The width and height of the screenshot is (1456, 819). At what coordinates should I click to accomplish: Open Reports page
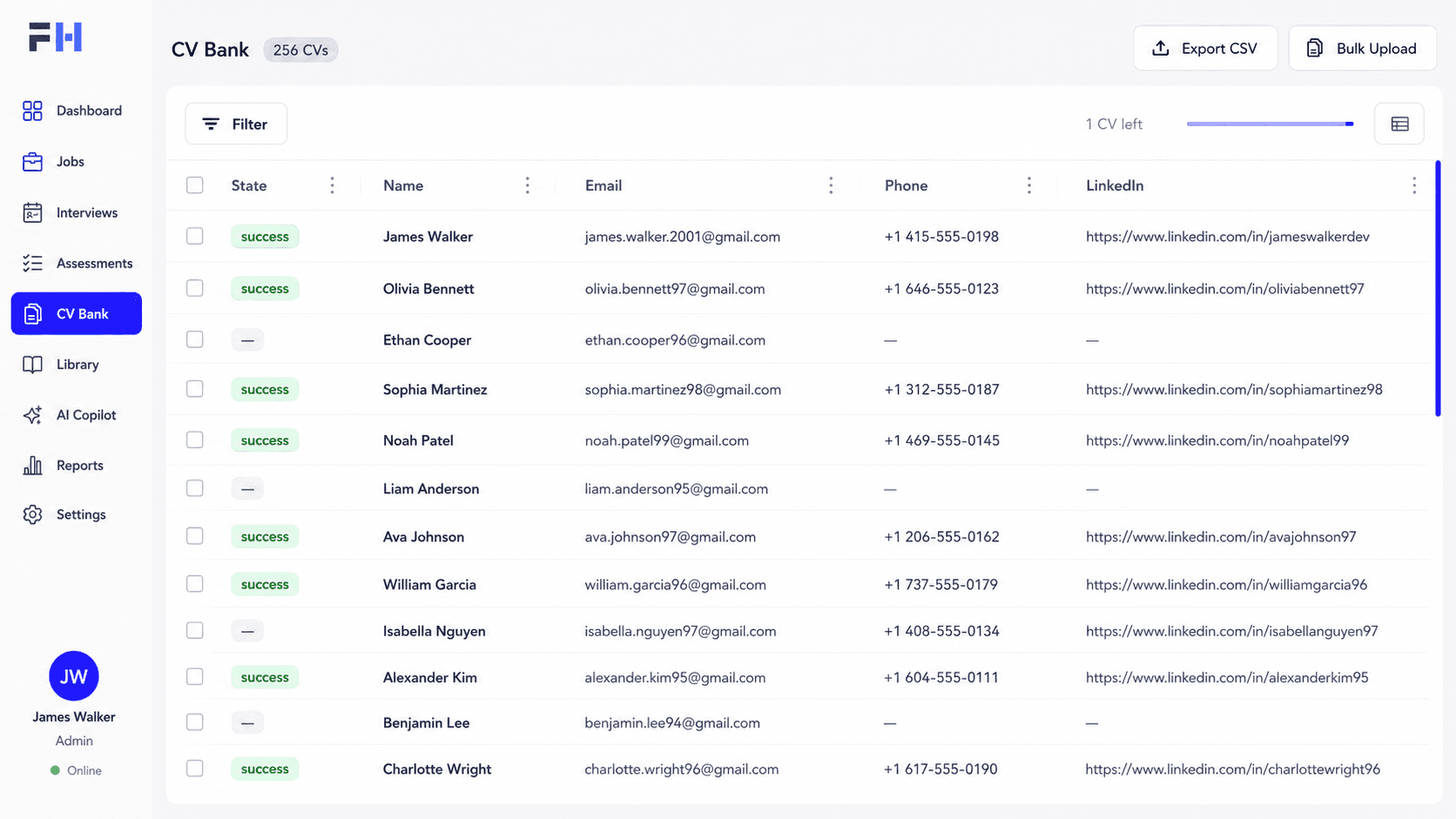click(77, 466)
